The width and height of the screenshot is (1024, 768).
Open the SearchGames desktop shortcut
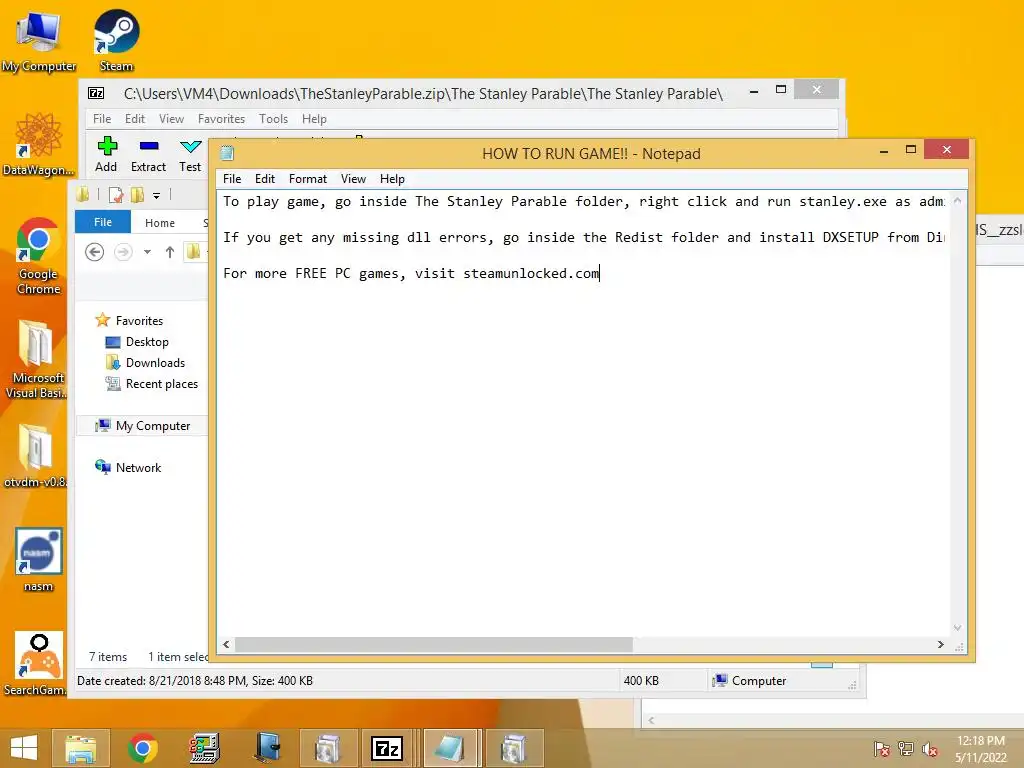click(x=36, y=664)
